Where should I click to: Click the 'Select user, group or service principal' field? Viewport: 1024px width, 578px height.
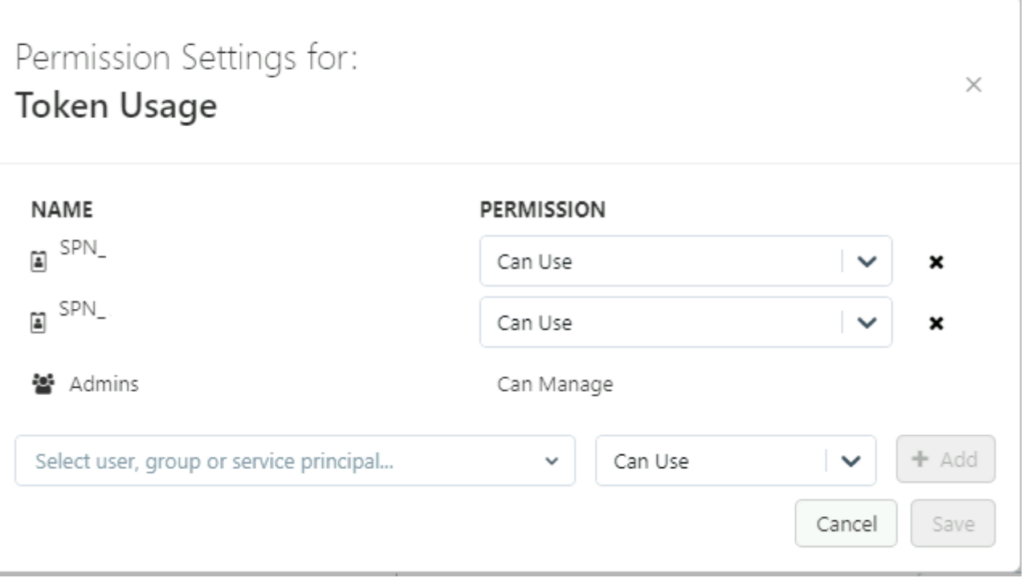click(x=280, y=461)
